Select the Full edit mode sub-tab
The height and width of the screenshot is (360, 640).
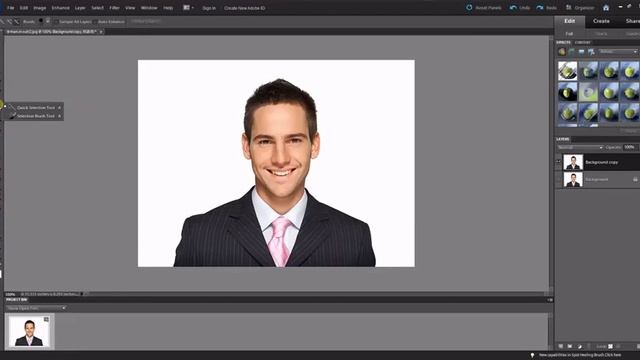point(569,34)
